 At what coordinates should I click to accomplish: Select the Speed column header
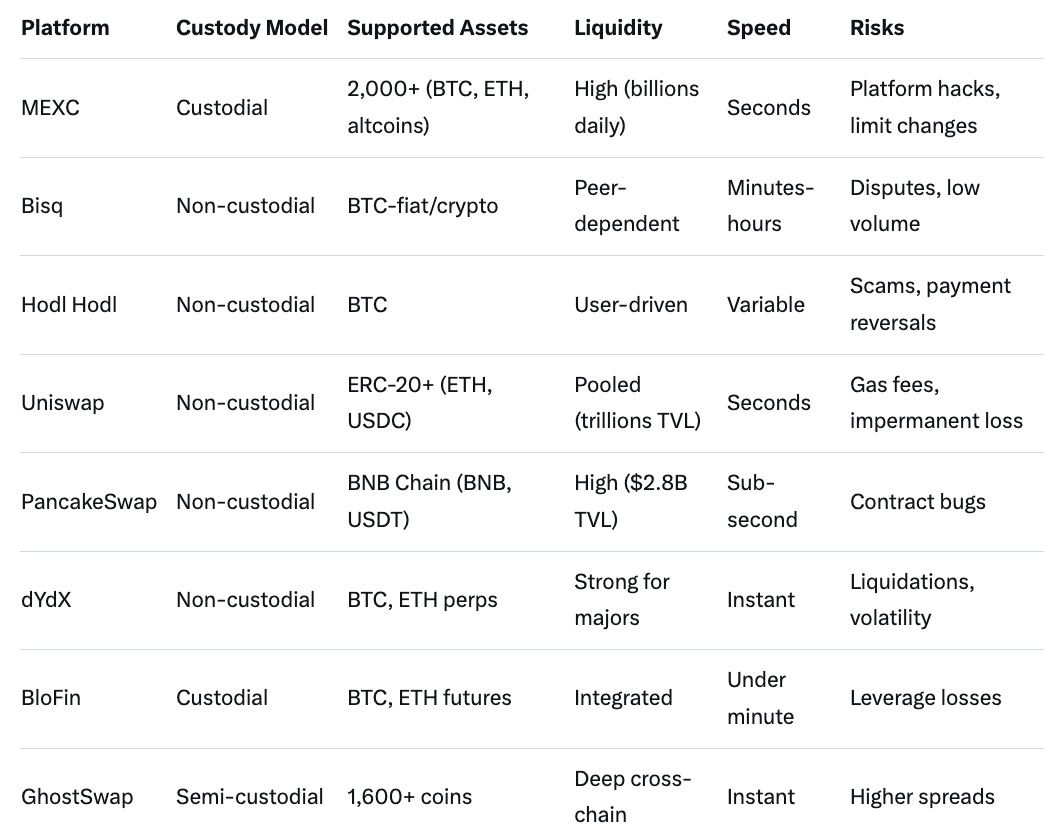click(758, 28)
